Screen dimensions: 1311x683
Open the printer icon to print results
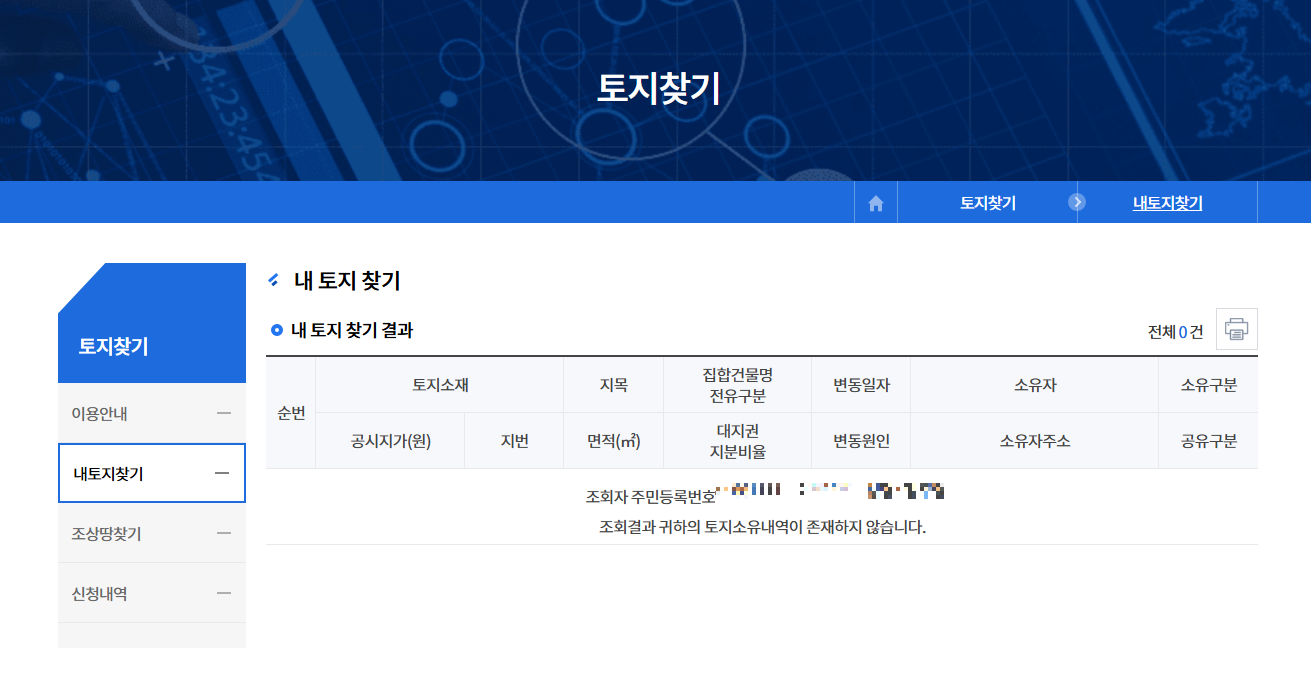point(1235,329)
